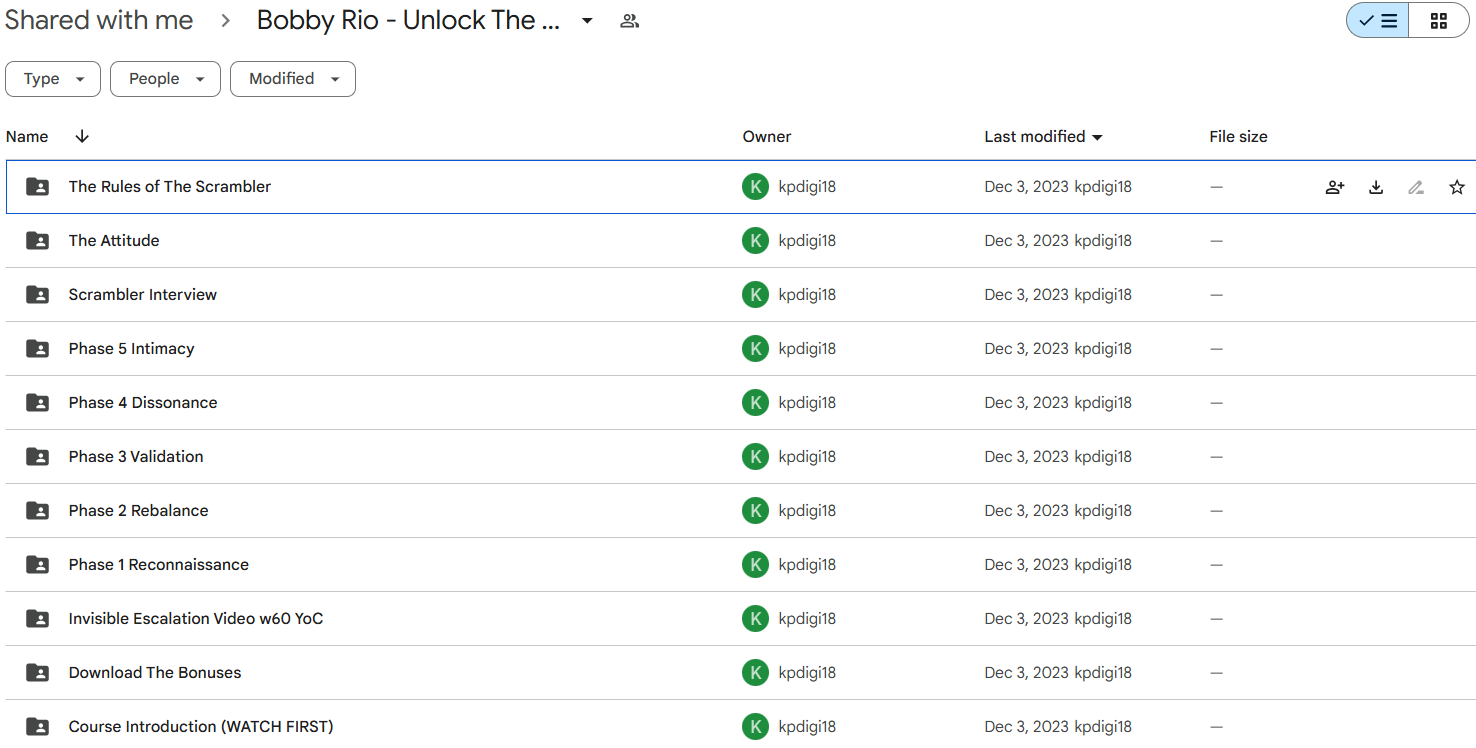Screen dimensions: 1476x748
Task: Click folder icon of Phase 2 Rebalance
Action: [x=37, y=511]
